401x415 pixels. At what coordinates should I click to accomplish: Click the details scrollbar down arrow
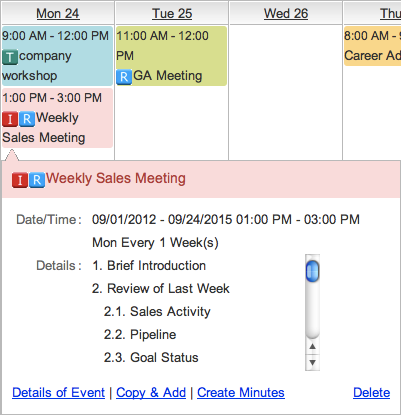[x=312, y=362]
